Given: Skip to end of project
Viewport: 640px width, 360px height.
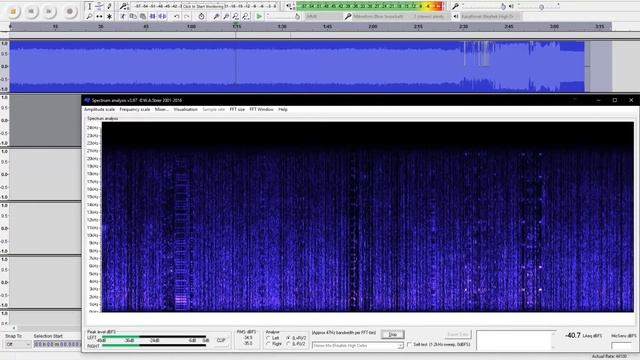Looking at the screenshot, I should tap(49, 11).
